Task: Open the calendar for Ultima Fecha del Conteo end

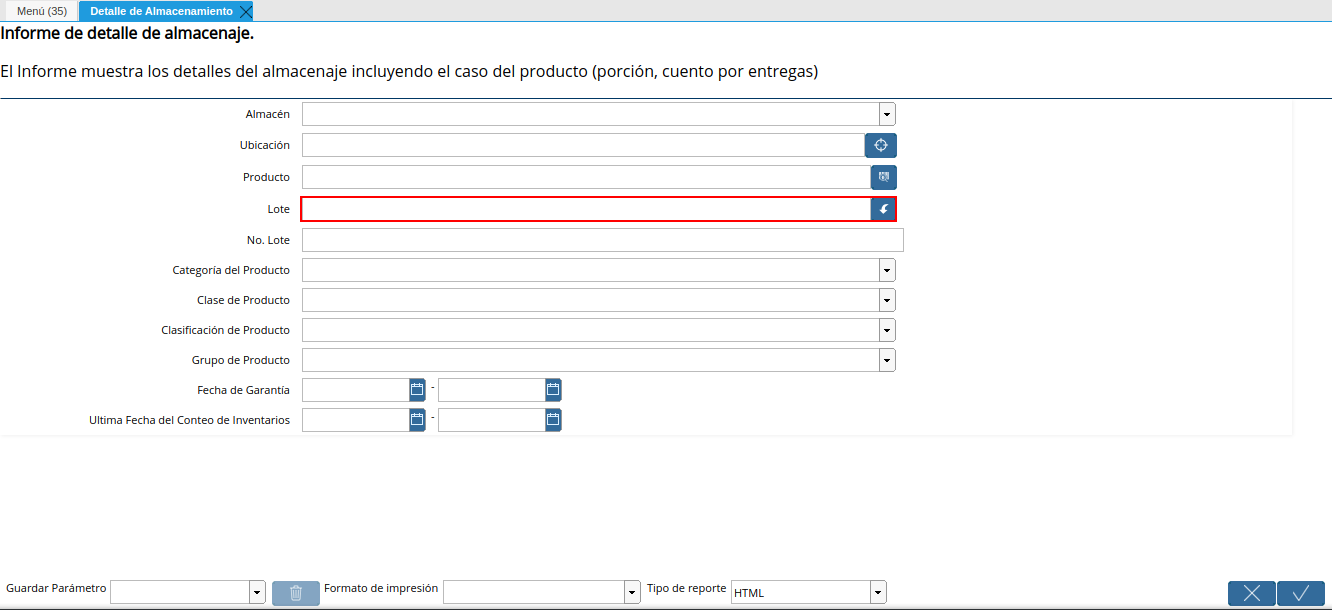Action: (x=551, y=419)
